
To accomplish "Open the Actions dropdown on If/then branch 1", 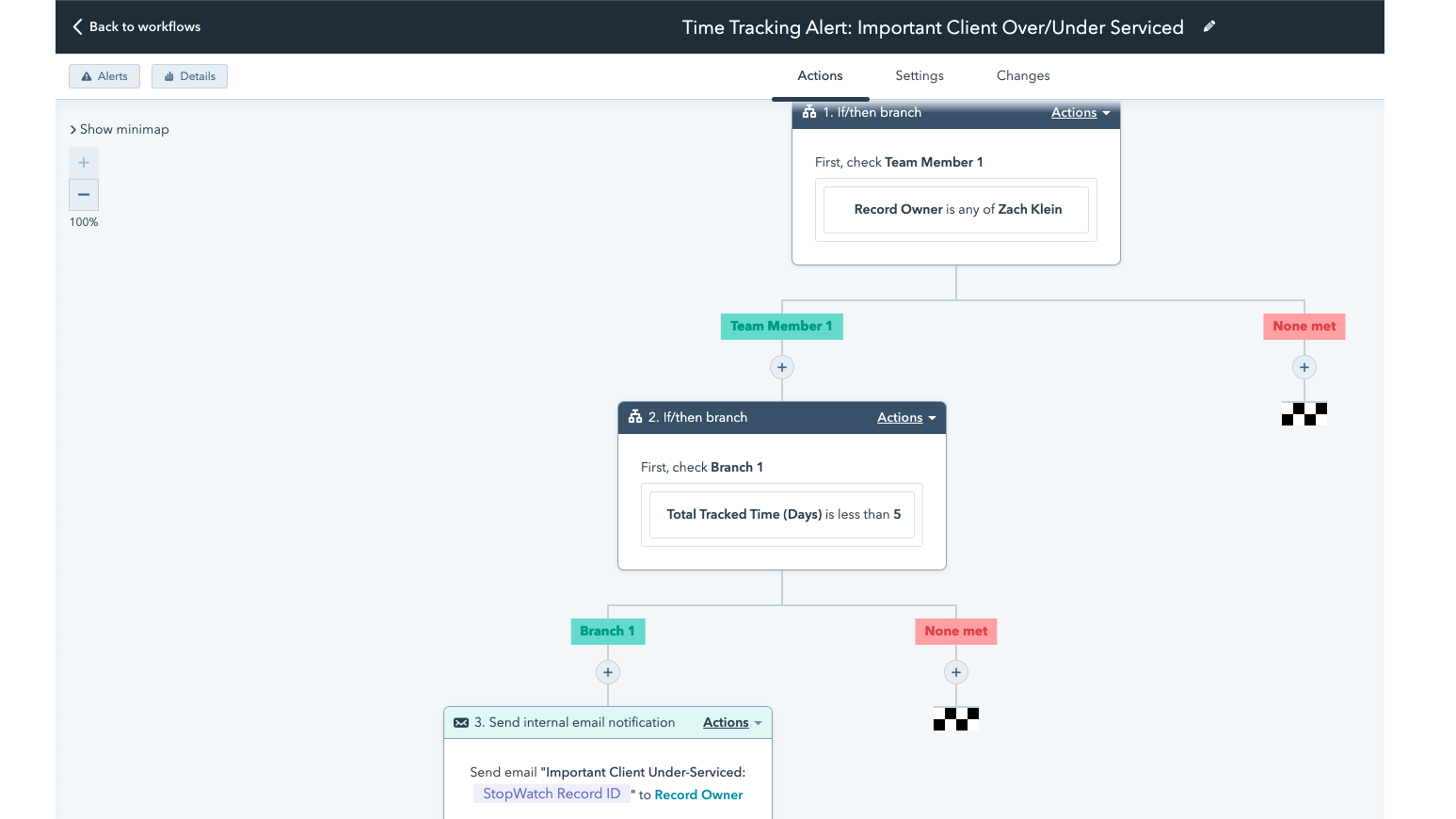I will (x=1079, y=112).
